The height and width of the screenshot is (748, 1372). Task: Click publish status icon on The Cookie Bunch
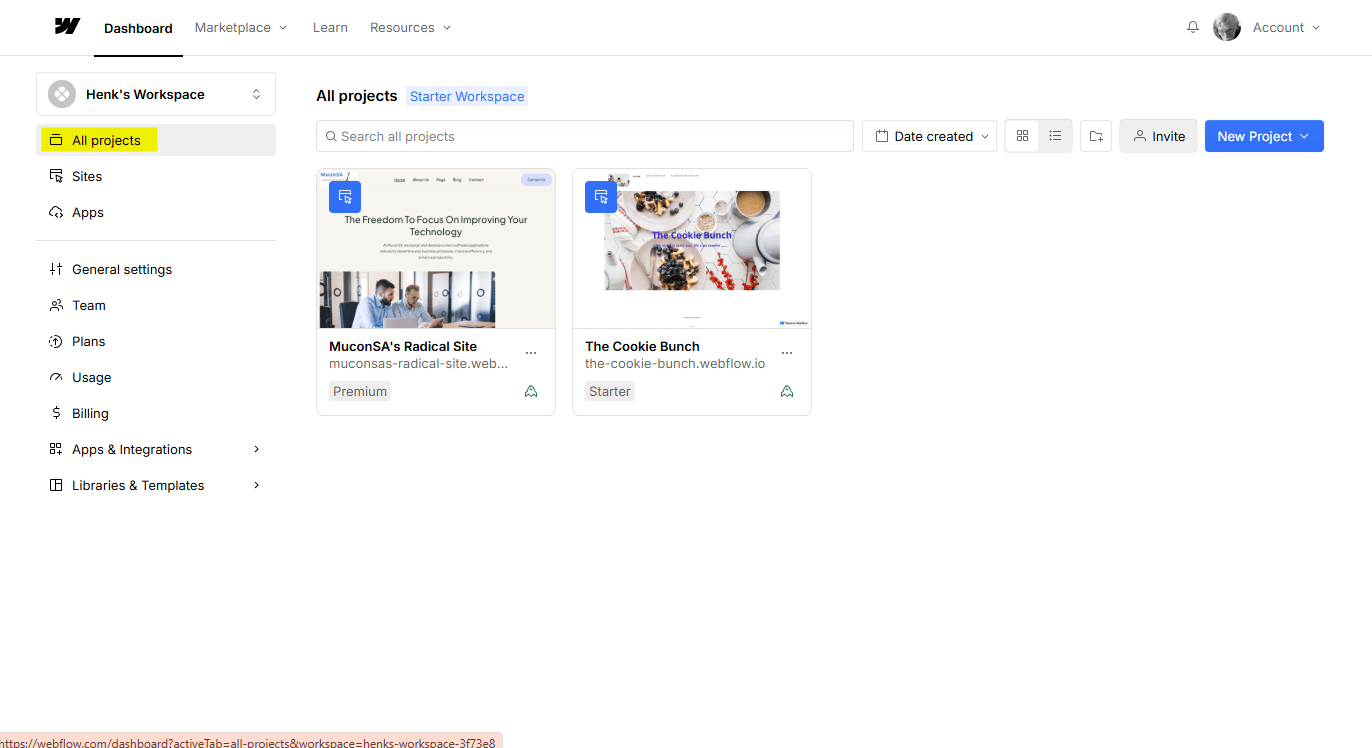pos(787,391)
